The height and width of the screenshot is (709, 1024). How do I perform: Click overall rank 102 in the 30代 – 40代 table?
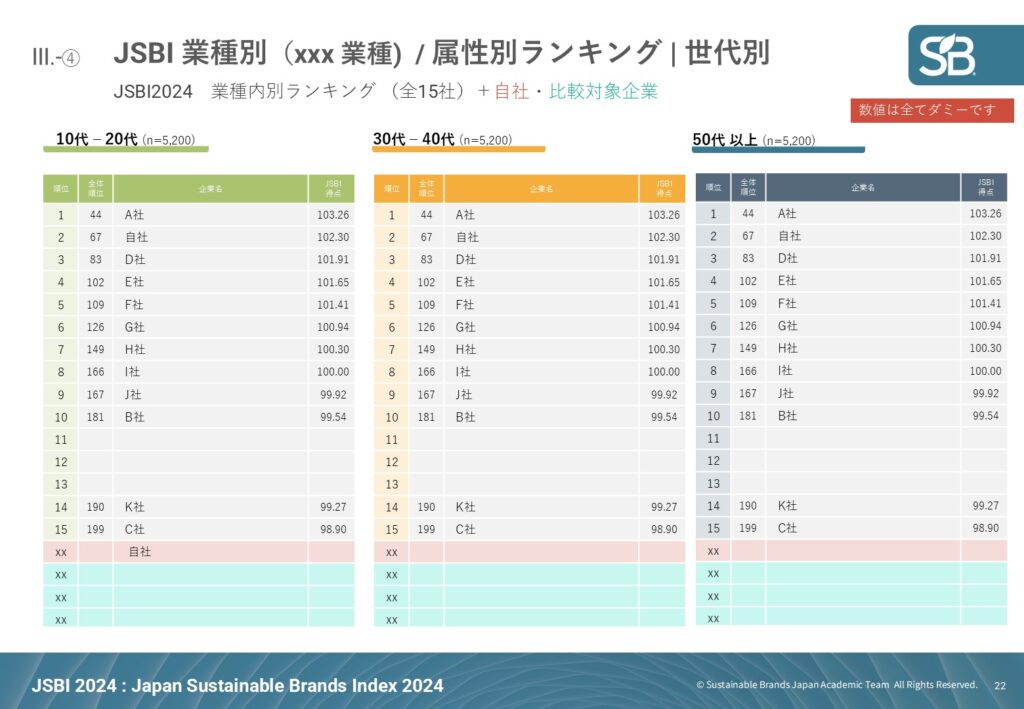pos(426,282)
